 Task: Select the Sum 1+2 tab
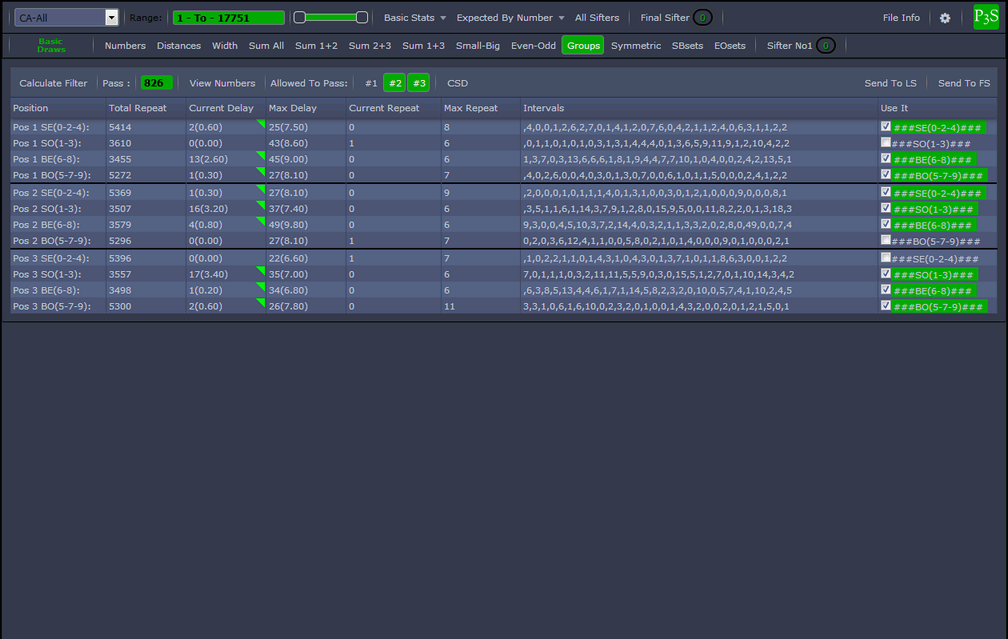[316, 46]
